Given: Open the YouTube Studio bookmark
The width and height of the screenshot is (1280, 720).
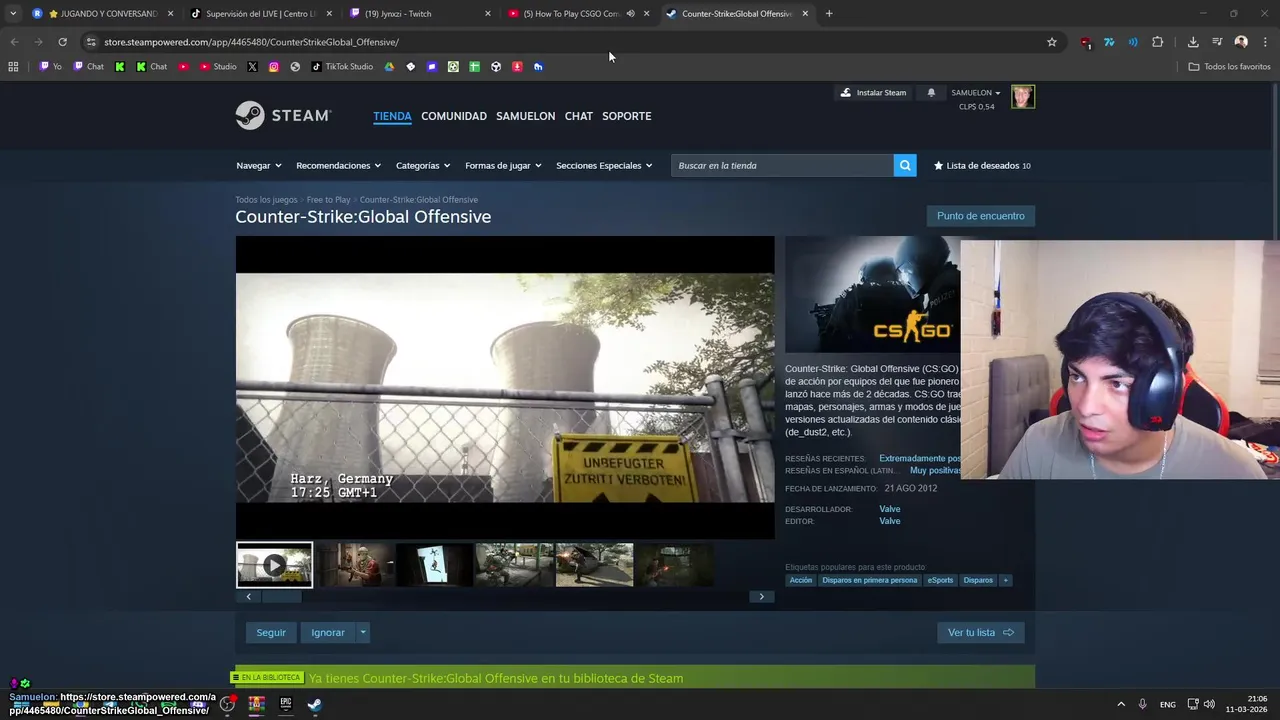Looking at the screenshot, I should 218,67.
